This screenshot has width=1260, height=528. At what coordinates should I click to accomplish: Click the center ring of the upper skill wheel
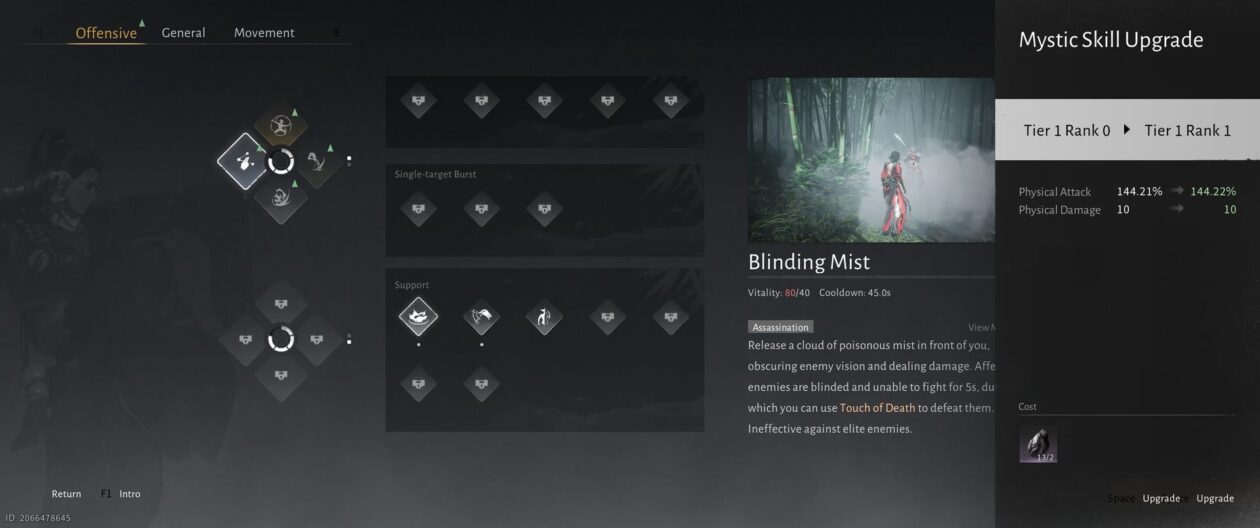point(281,161)
